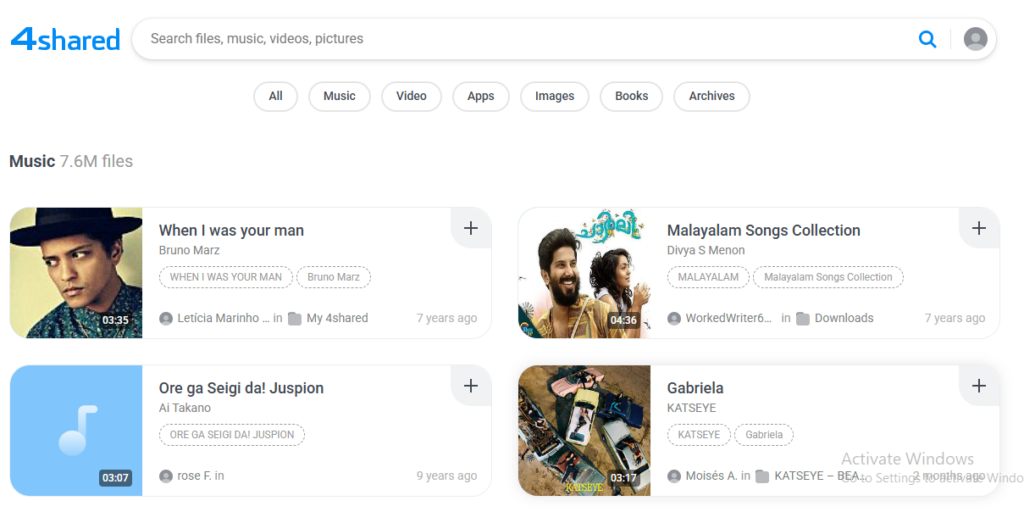The height and width of the screenshot is (512, 1024).
Task: Open the Bruno Mars album thumbnail
Action: (x=76, y=272)
